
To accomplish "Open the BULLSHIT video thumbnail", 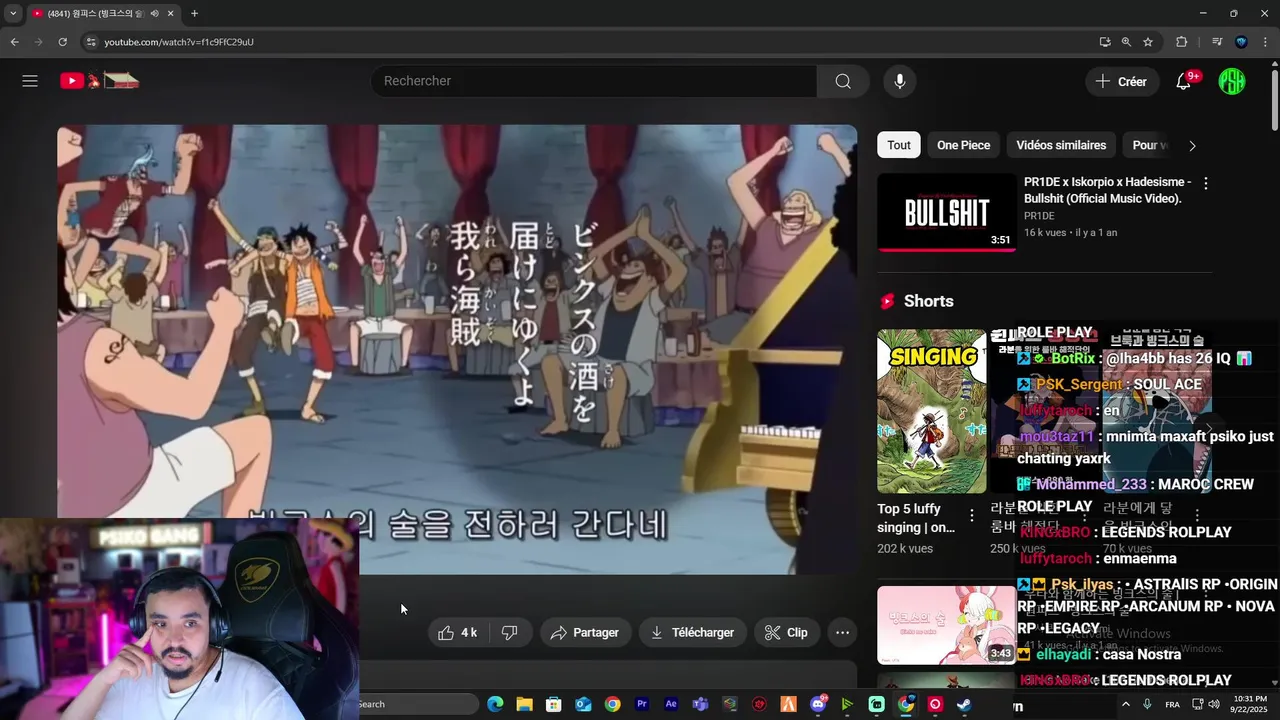I will 947,212.
